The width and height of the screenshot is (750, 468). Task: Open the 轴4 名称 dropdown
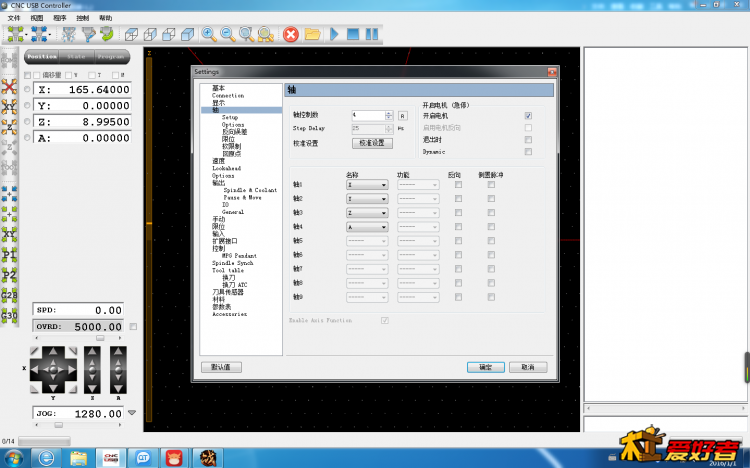click(x=367, y=227)
